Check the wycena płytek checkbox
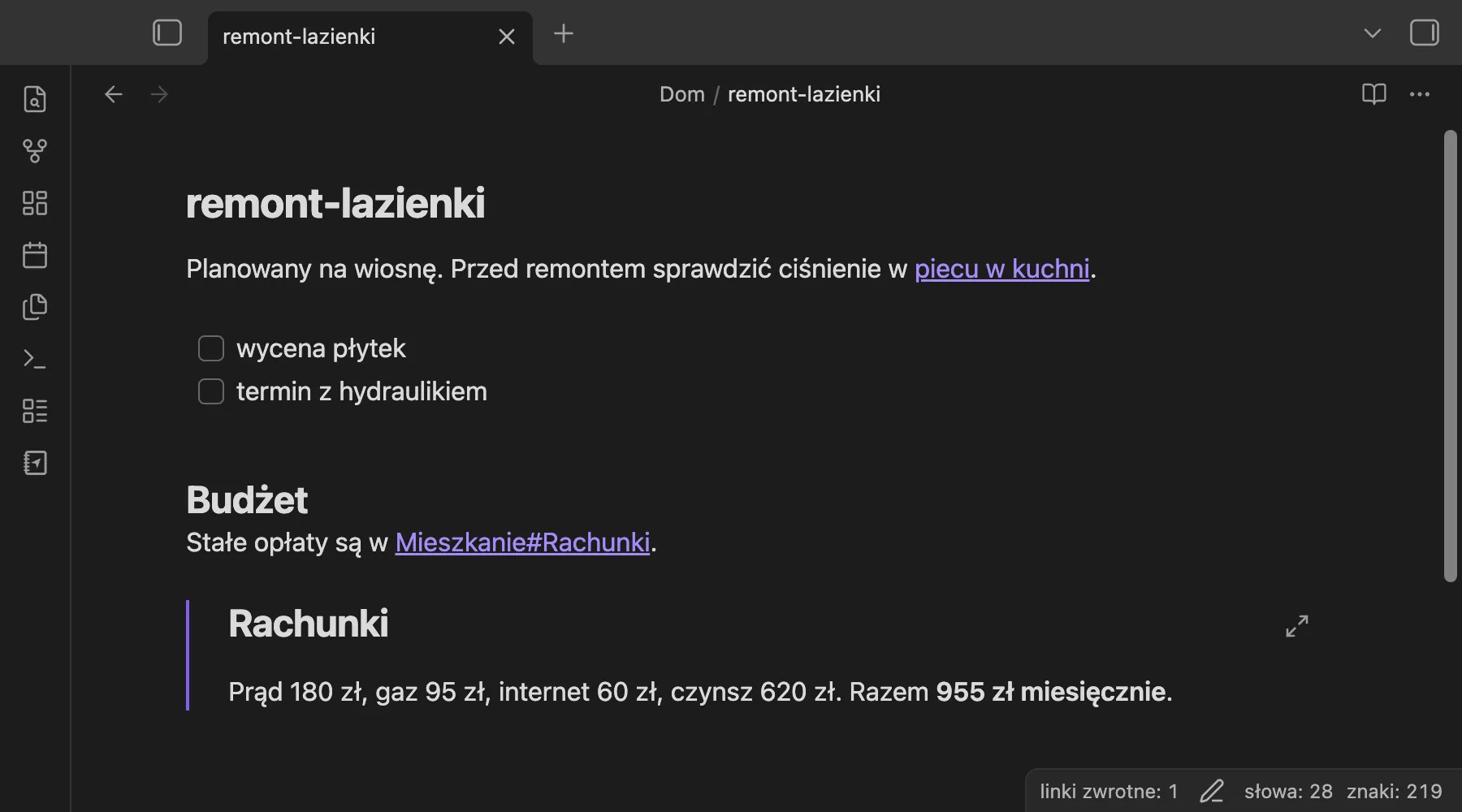 point(211,348)
